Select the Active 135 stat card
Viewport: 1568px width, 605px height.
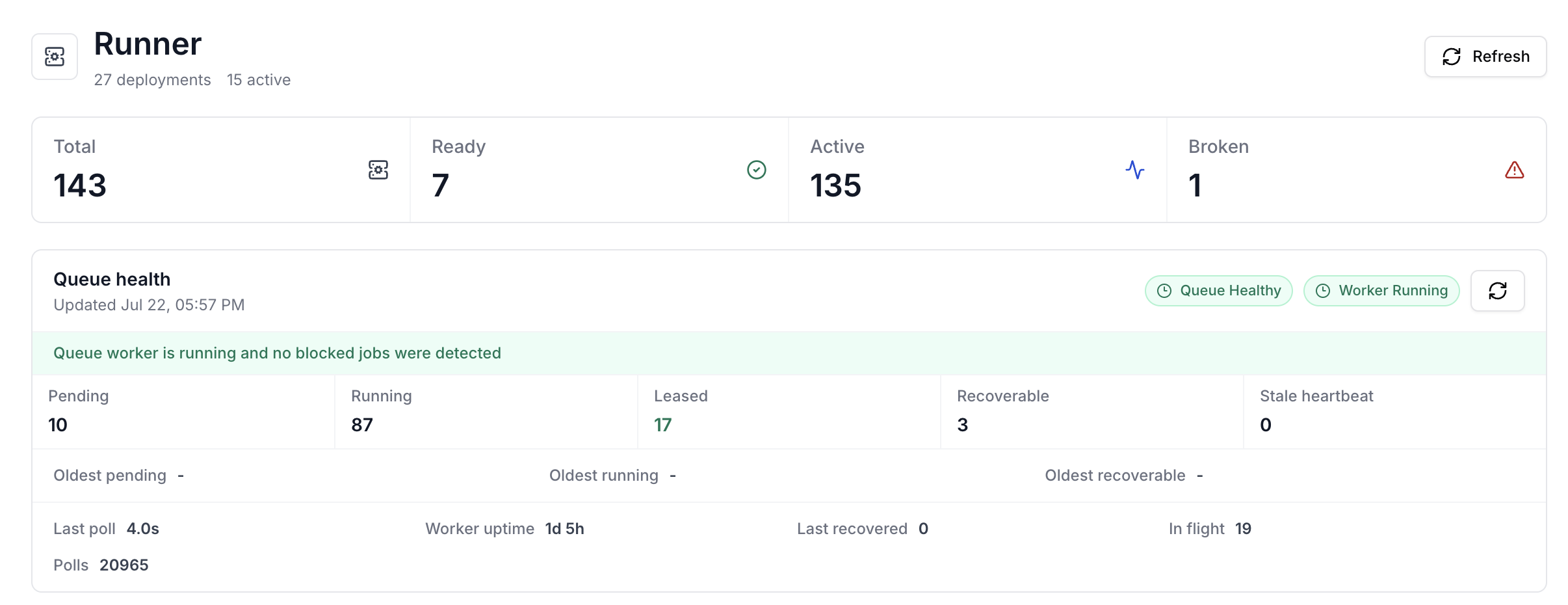point(978,170)
